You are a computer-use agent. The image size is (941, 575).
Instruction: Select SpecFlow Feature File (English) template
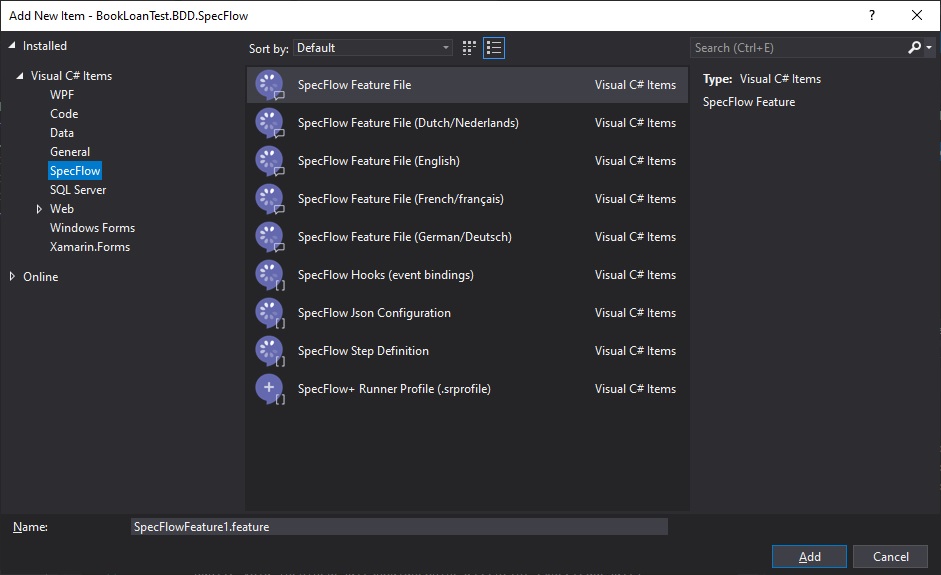point(467,161)
